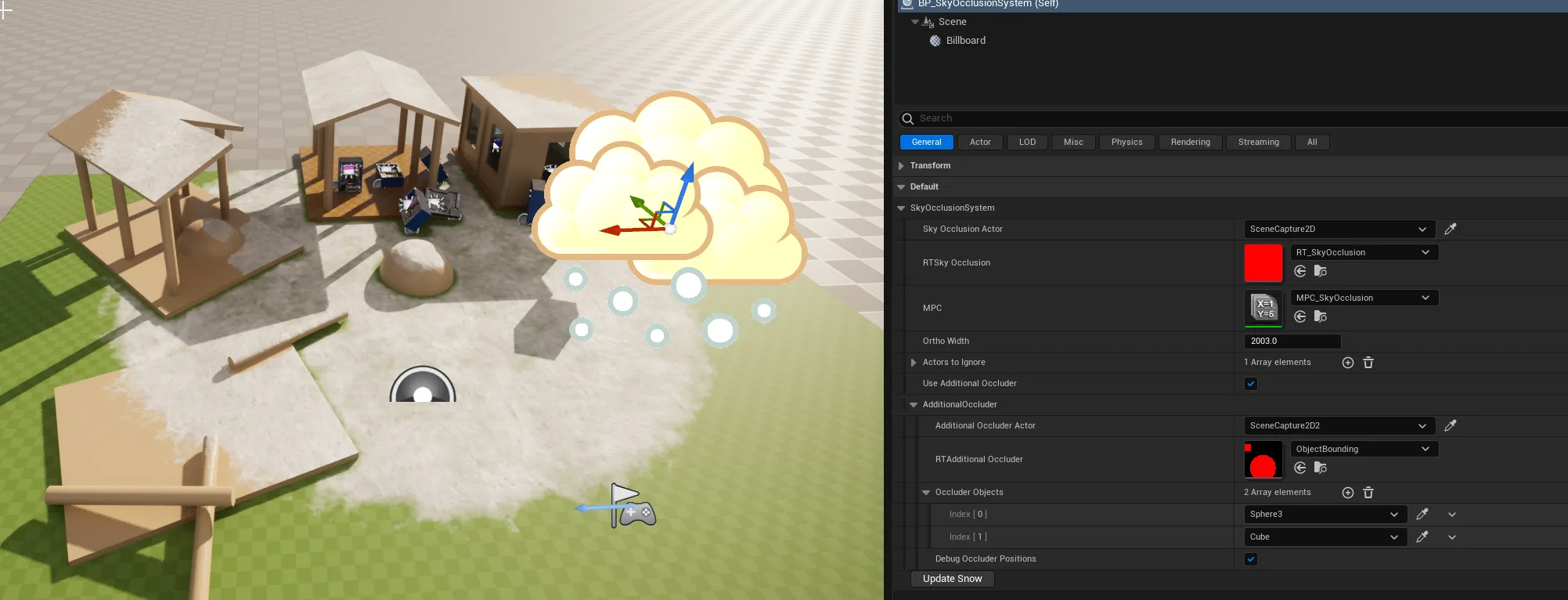Pick Additional Occluder Actor with eyedropper
Image resolution: width=1568 pixels, height=600 pixels.
click(x=1451, y=425)
